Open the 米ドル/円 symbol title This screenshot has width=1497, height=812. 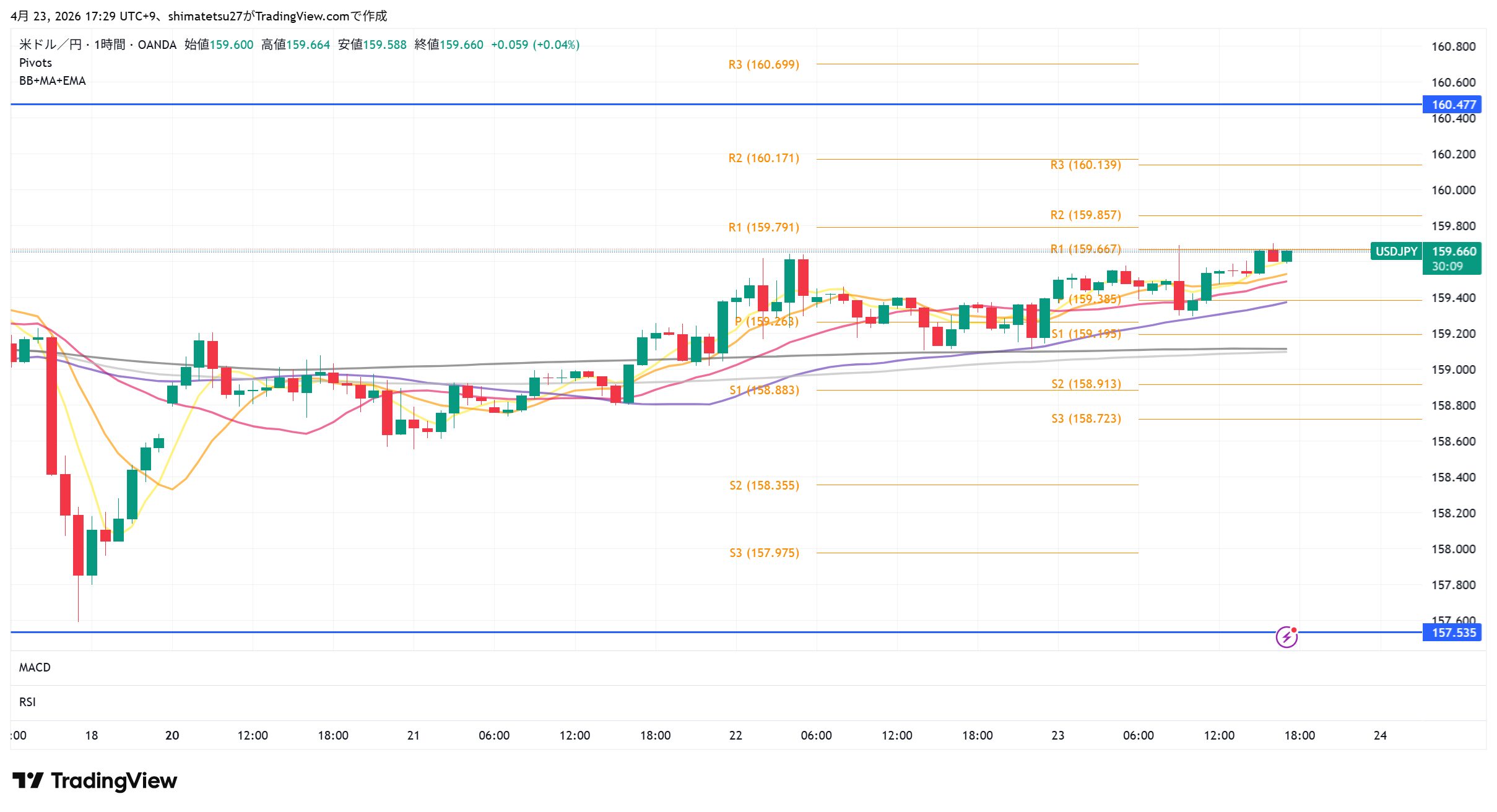[x=50, y=45]
